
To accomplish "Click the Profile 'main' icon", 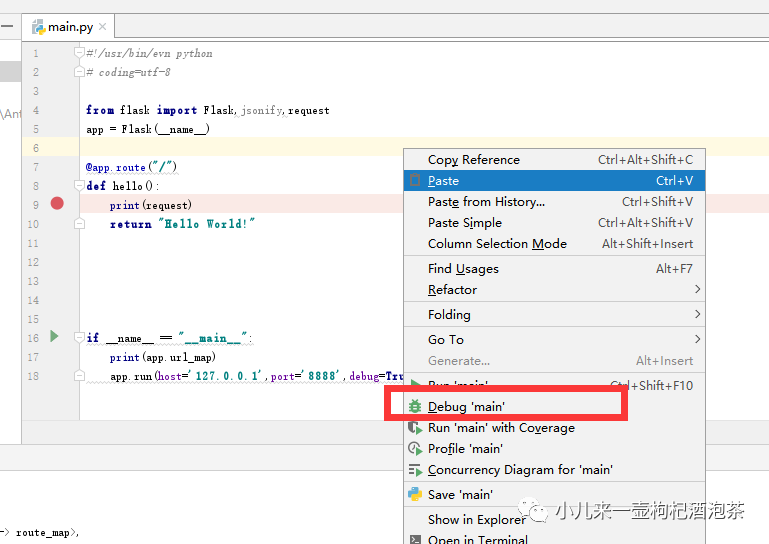I will point(415,449).
